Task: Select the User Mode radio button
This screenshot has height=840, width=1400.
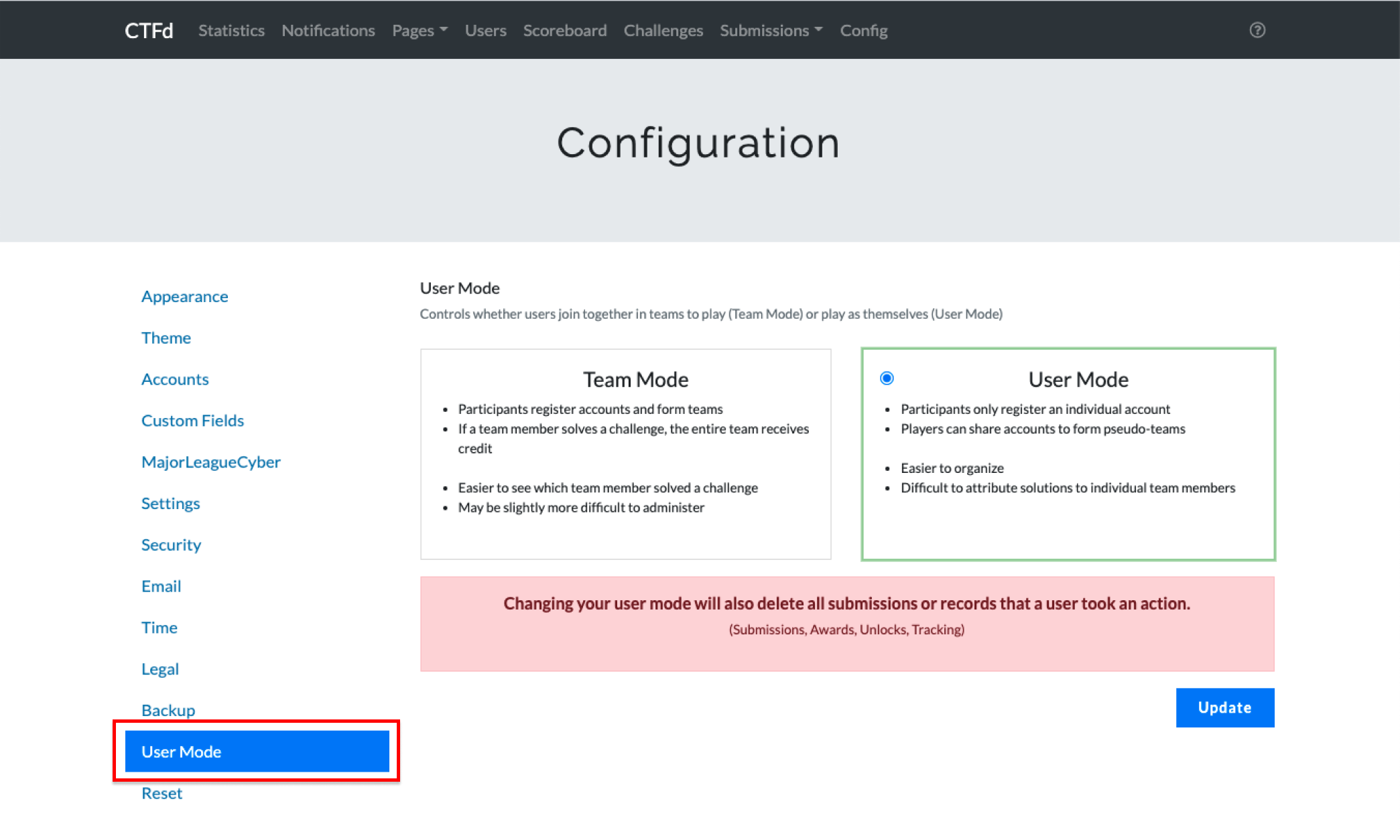Action: click(x=887, y=378)
